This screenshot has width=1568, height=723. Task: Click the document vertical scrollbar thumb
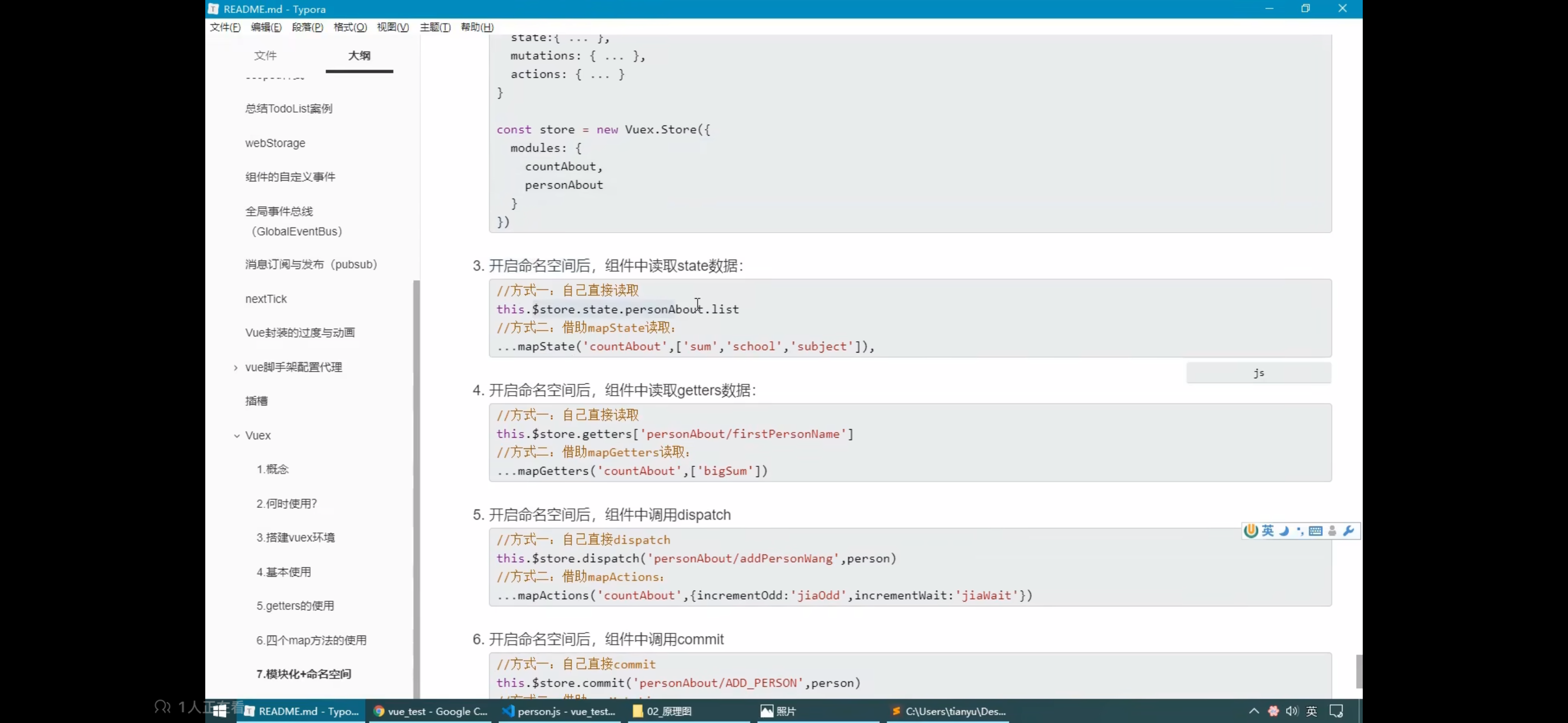(1359, 671)
